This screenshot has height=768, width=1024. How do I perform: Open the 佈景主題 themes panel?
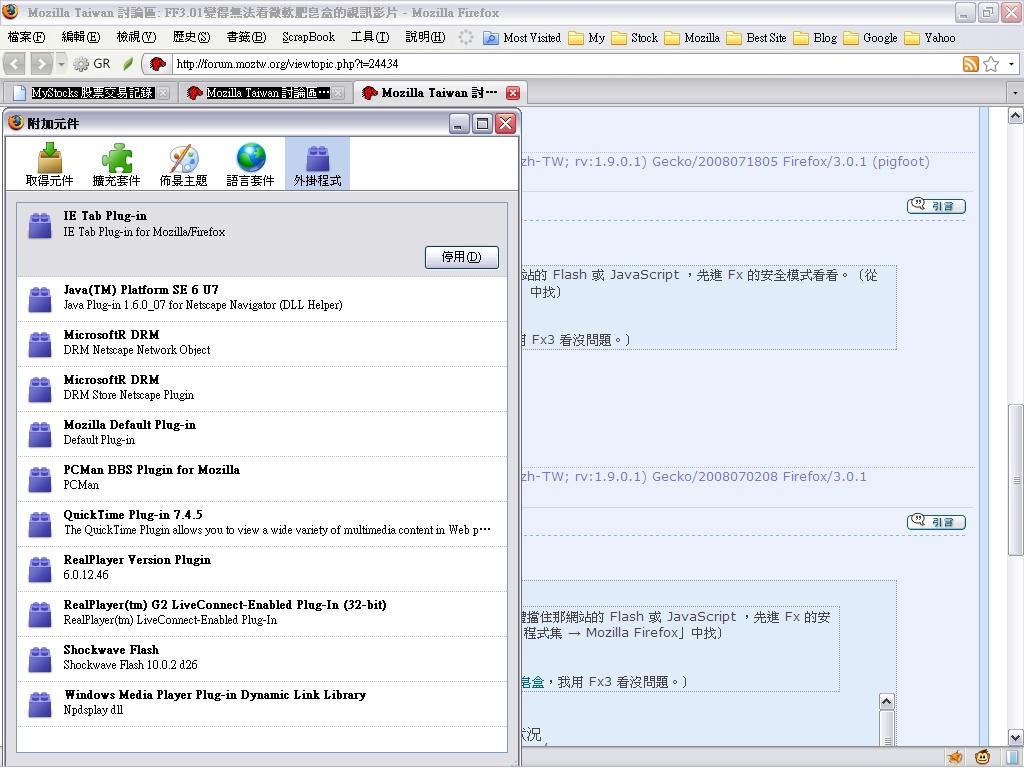coord(183,165)
